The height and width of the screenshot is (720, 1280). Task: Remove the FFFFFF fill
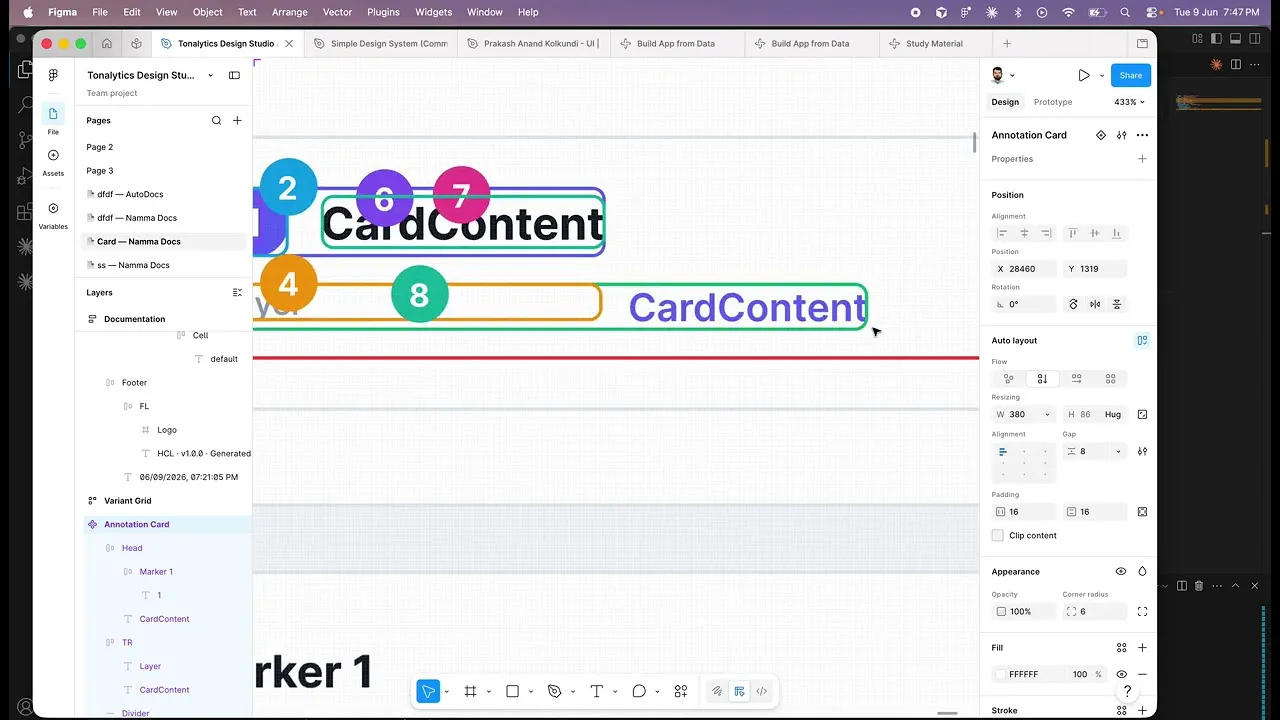(1142, 674)
